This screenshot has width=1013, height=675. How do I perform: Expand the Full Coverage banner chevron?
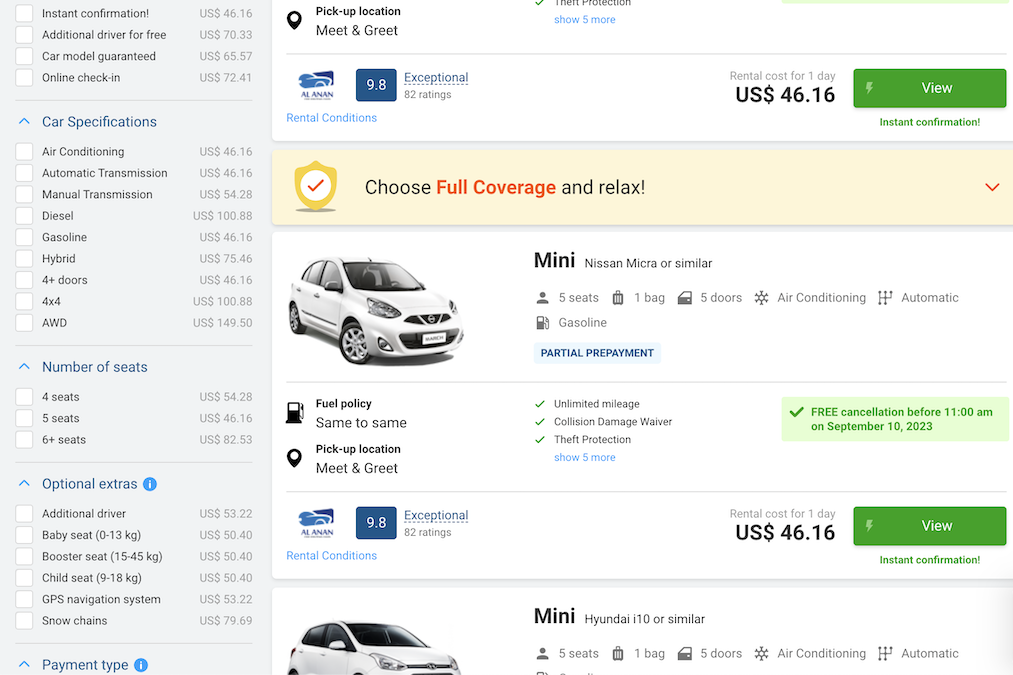coord(992,187)
